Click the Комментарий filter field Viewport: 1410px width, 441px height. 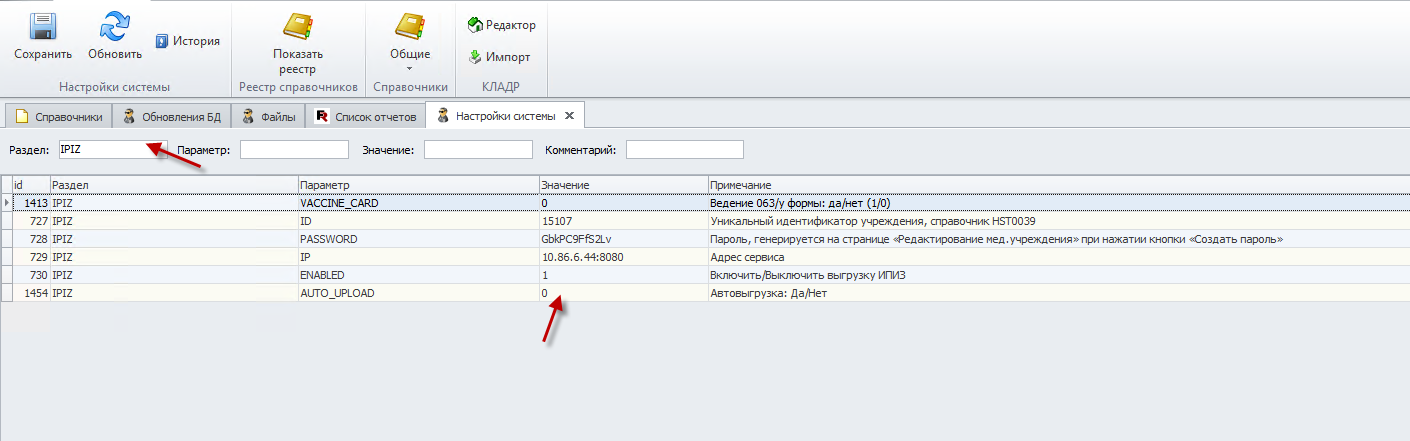pyautogui.click(x=684, y=150)
